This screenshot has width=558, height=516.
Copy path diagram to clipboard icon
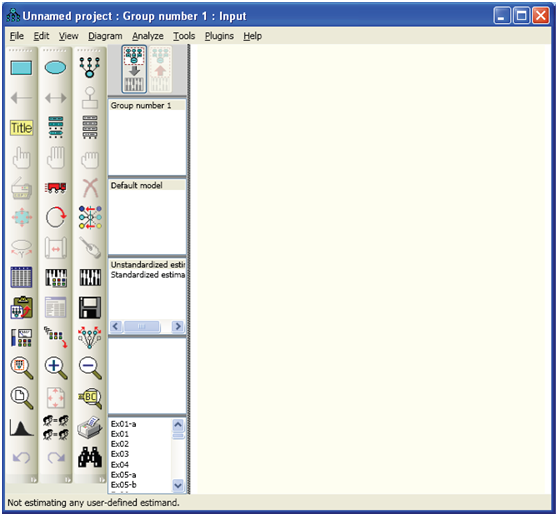(x=21, y=307)
